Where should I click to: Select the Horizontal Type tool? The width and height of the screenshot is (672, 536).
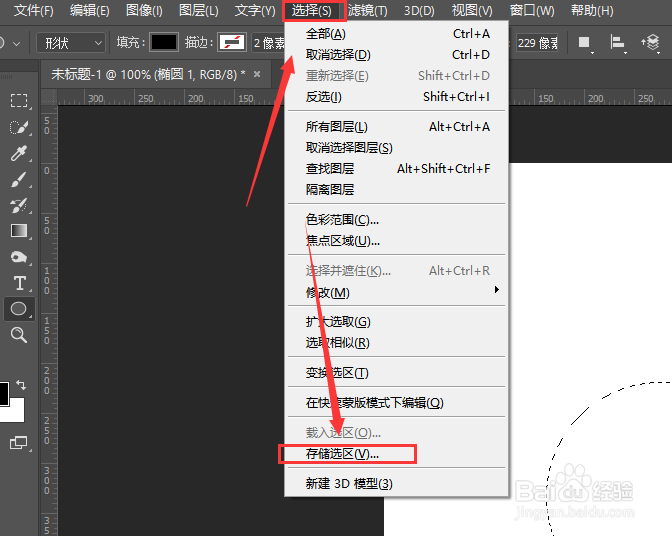[x=19, y=283]
